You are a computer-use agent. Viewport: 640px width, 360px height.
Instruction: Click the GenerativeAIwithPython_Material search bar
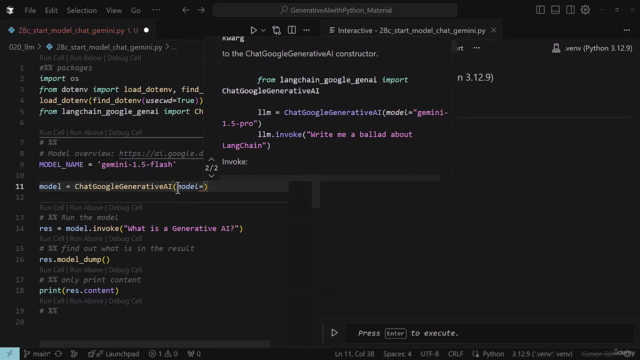pos(335,10)
